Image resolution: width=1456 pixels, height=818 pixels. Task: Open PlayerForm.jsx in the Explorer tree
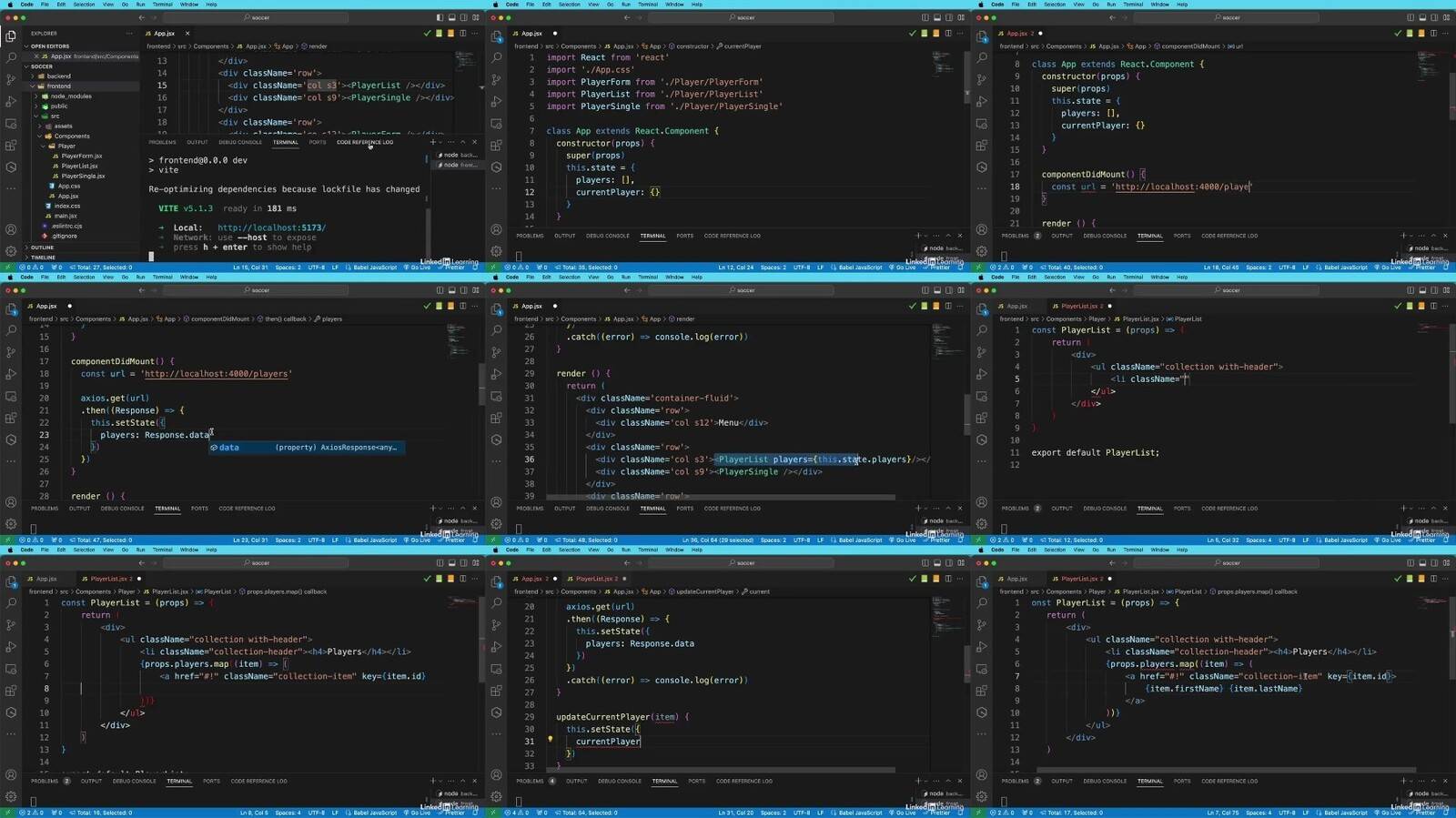click(82, 156)
